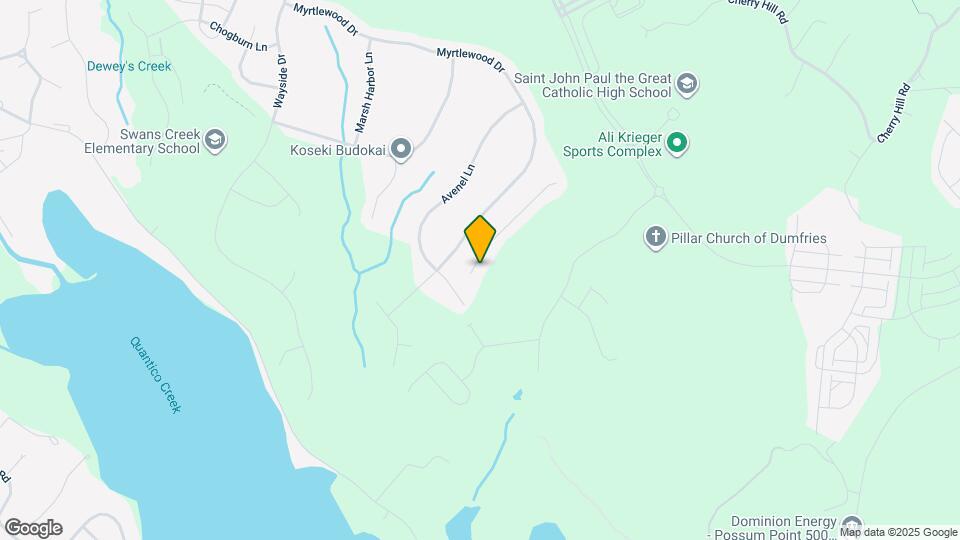Open the Ali Krieger Sports Complex label
960x540 pixels.
click(612, 144)
